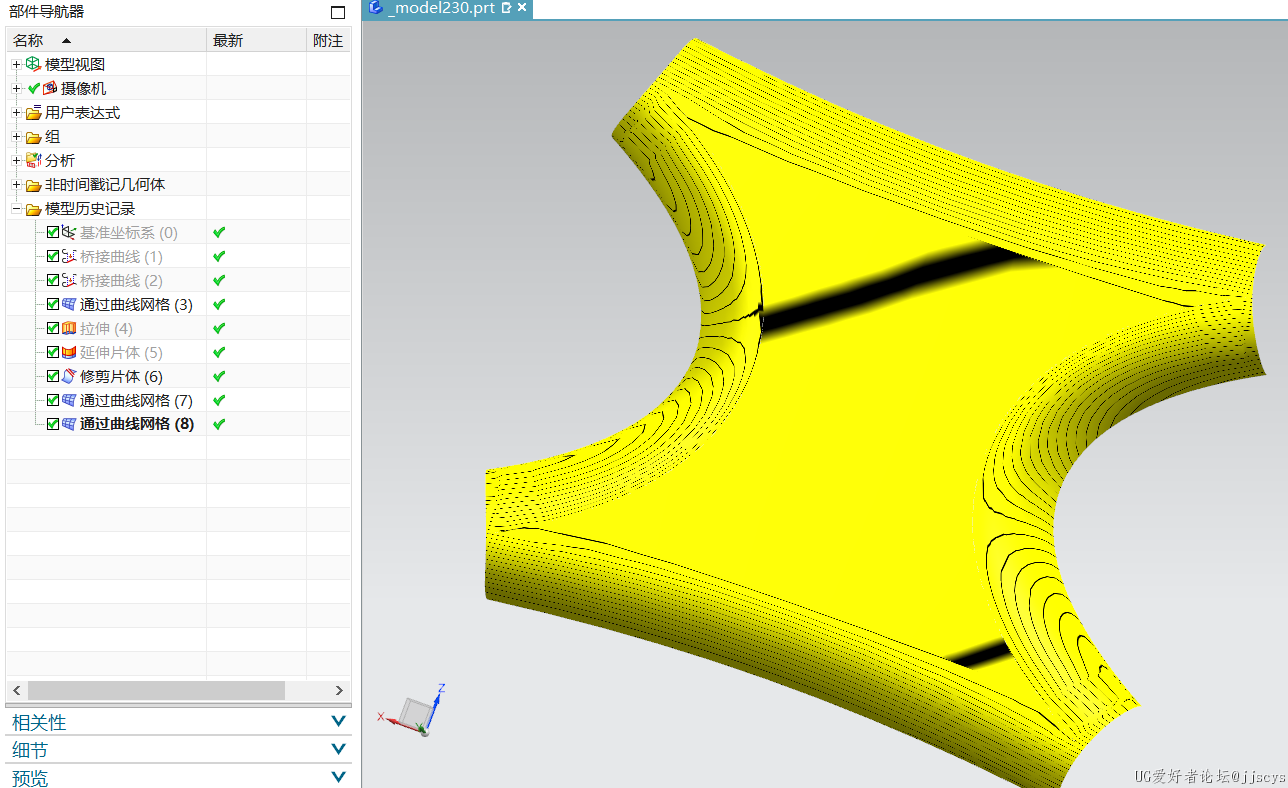
Task: Click the 桥接曲线 (2) curve icon
Action: 69,280
